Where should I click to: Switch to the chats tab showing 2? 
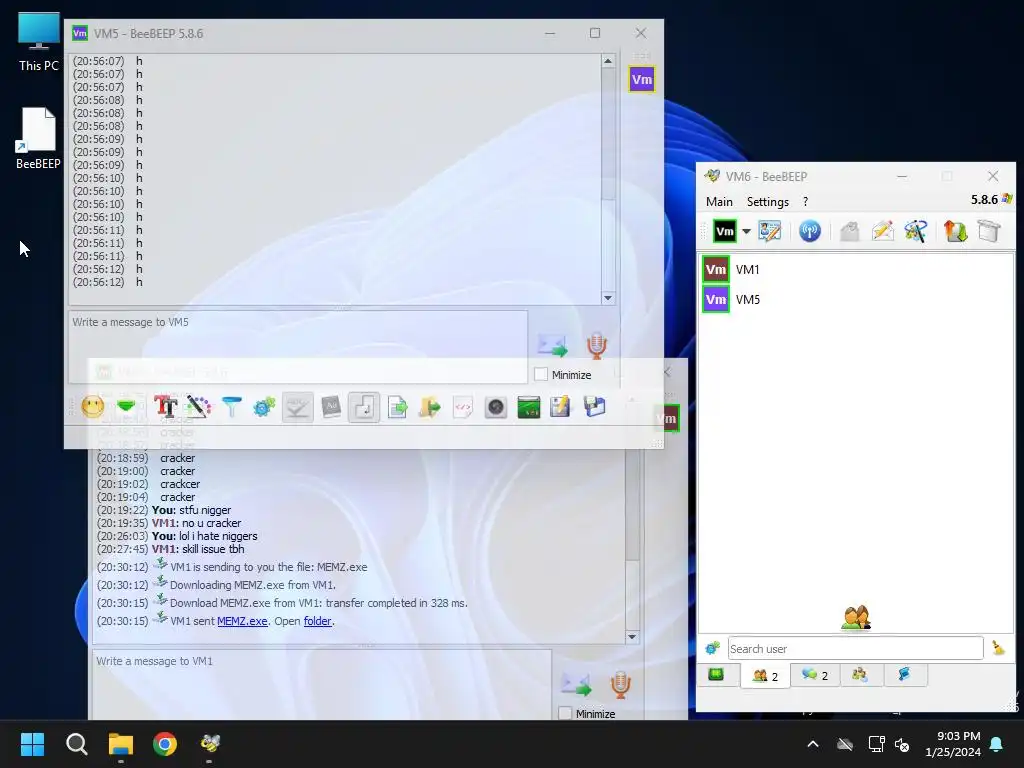pyautogui.click(x=815, y=675)
